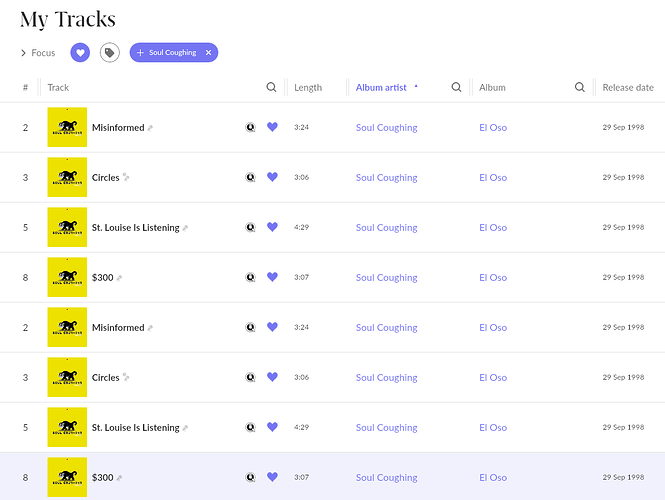Click the My Tracks page heading

click(68, 19)
